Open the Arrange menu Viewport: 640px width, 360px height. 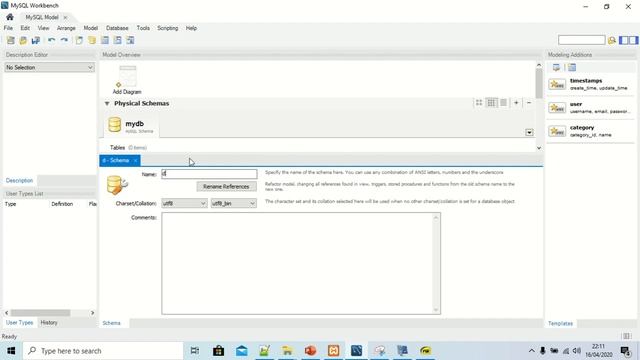coord(66,28)
